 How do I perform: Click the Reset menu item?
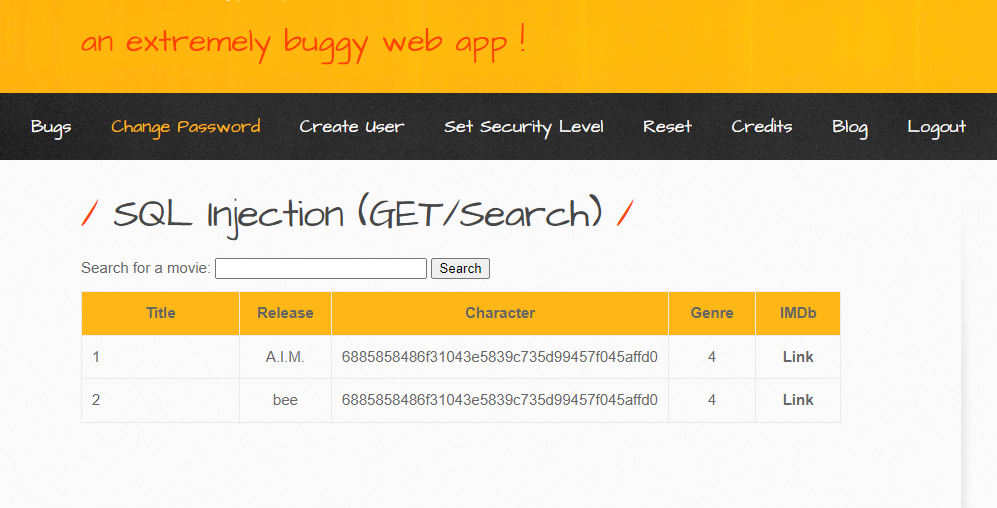[667, 127]
